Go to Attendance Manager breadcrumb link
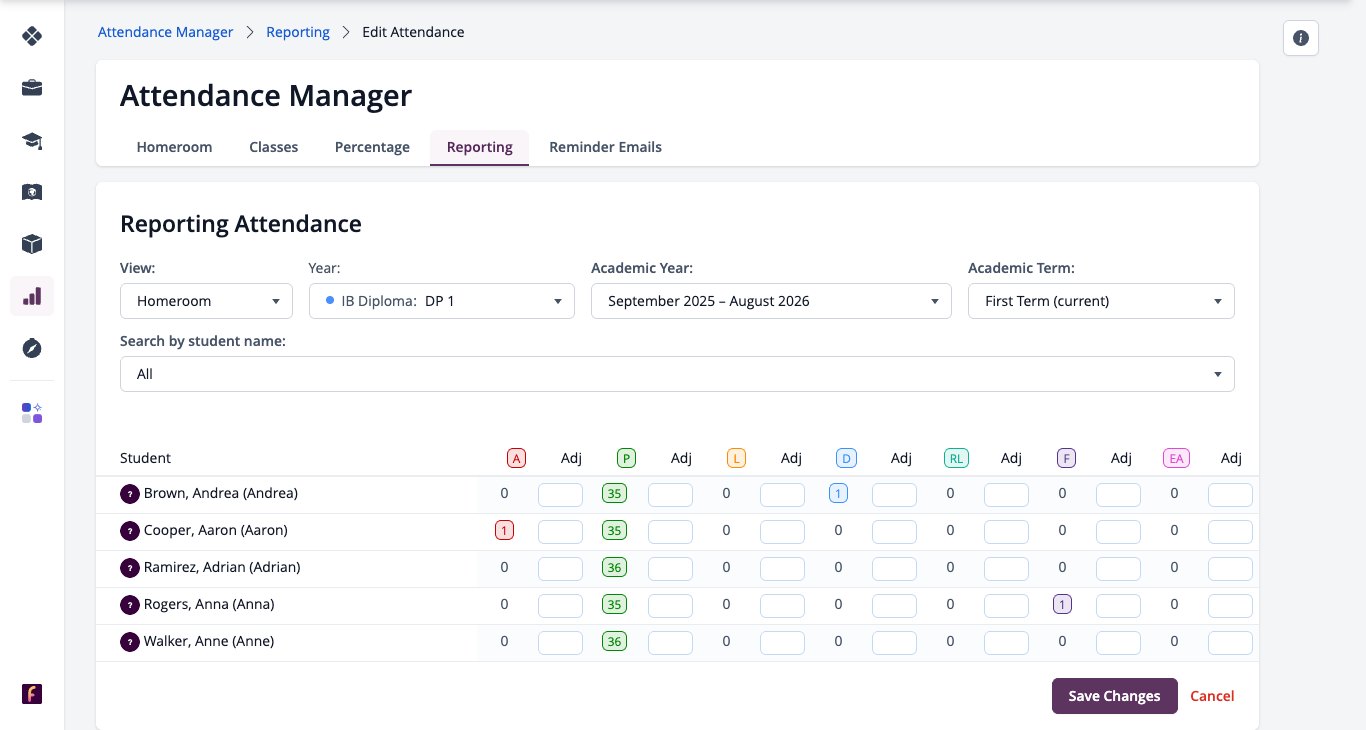Screen dimensions: 1366x730 coord(165,32)
